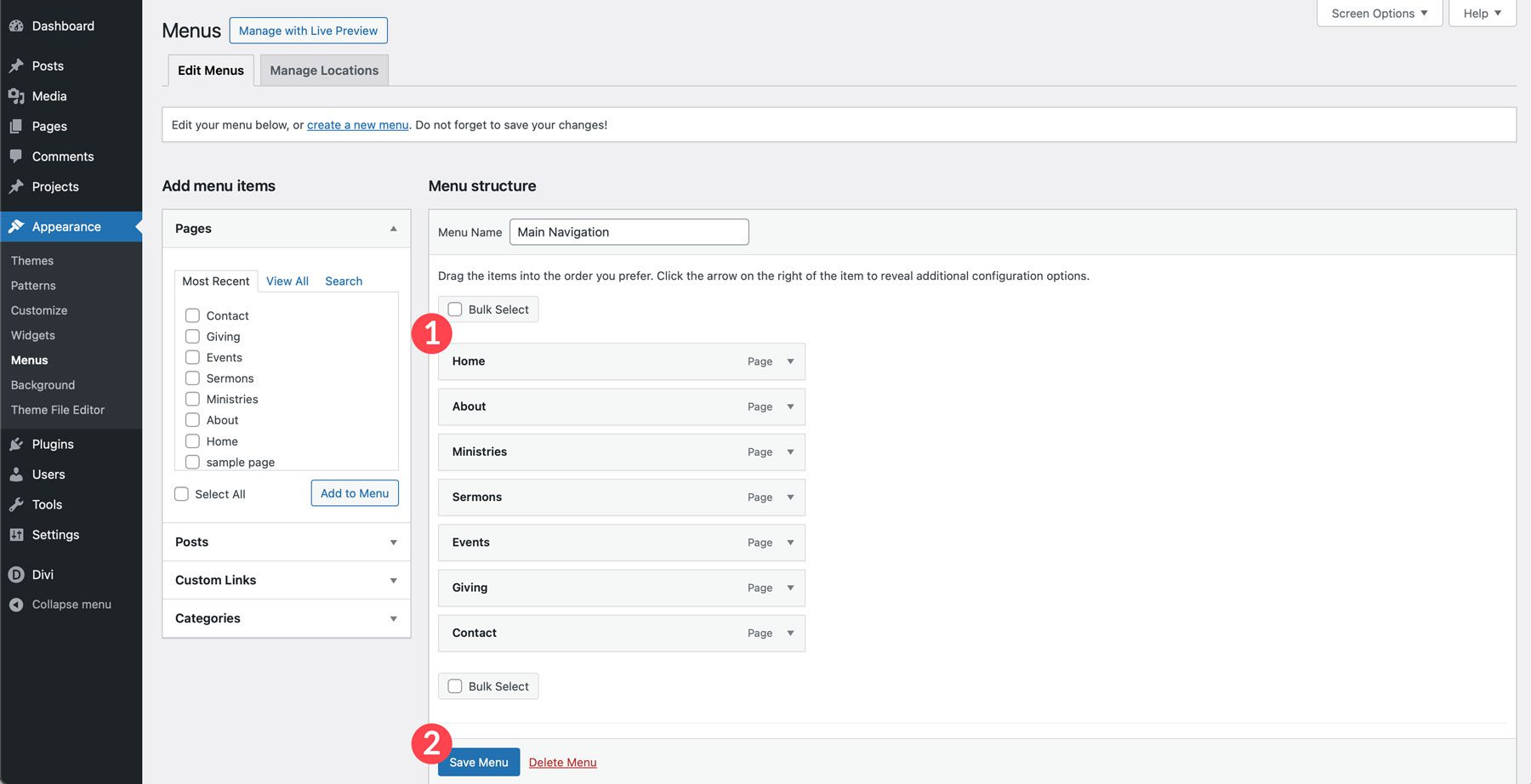Image resolution: width=1531 pixels, height=784 pixels.
Task: Click inside the Menu Name field
Action: tap(629, 231)
